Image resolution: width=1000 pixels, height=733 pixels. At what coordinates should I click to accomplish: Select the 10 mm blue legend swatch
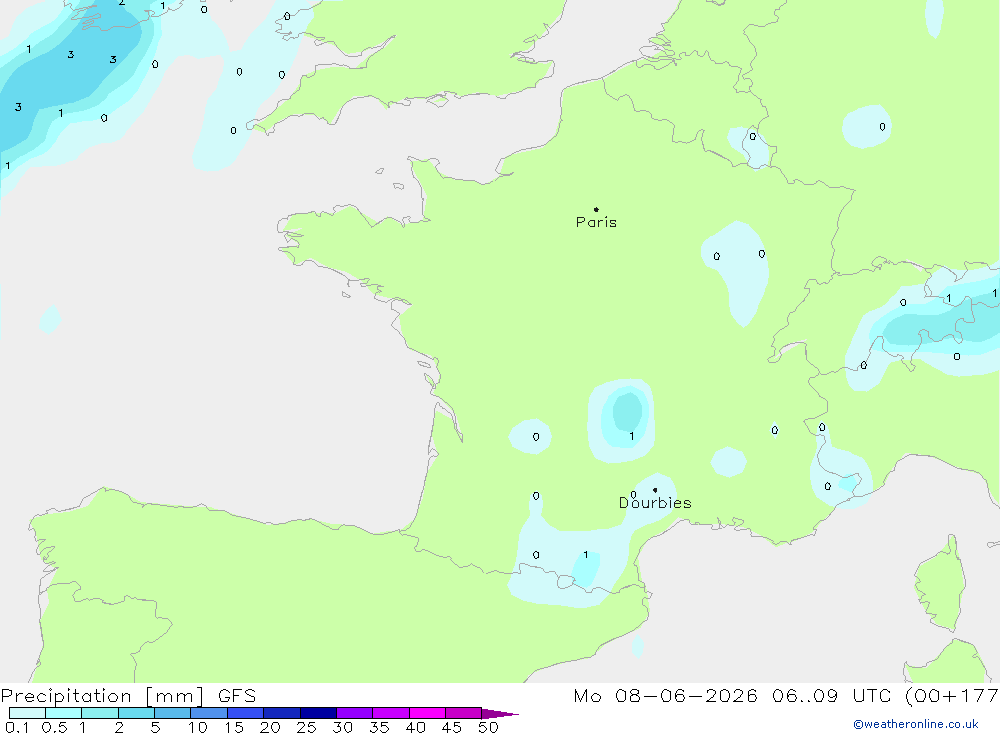[209, 713]
